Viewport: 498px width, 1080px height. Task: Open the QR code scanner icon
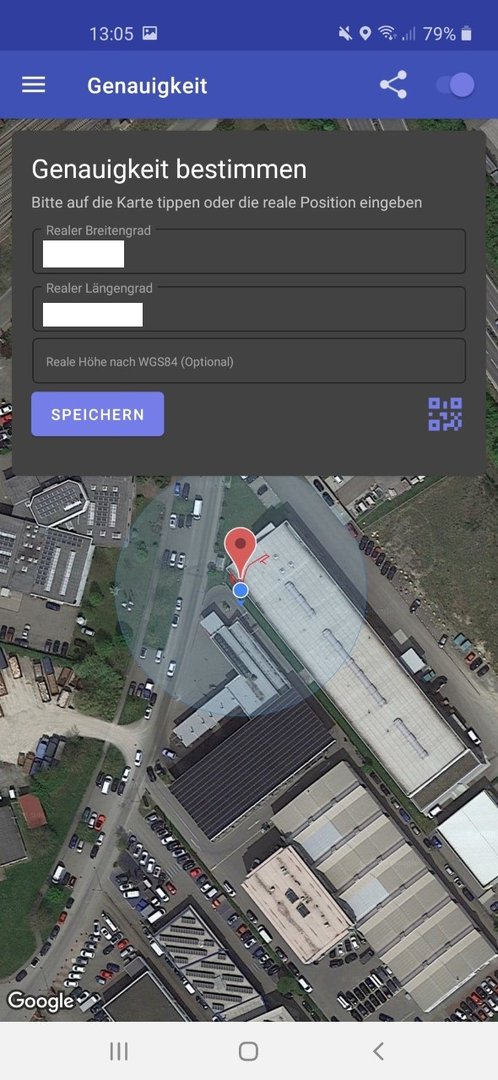pos(445,414)
